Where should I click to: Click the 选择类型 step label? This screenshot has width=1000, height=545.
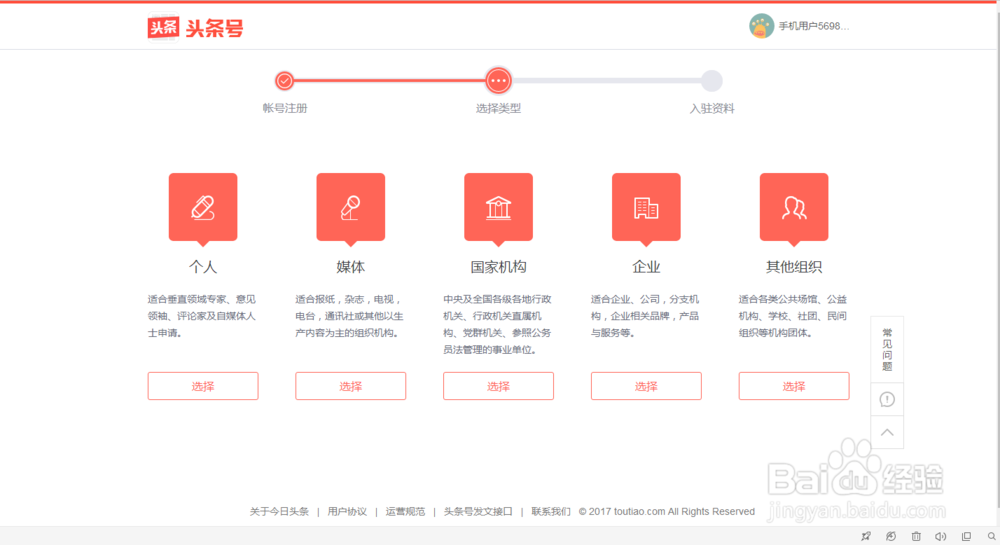coord(498,108)
